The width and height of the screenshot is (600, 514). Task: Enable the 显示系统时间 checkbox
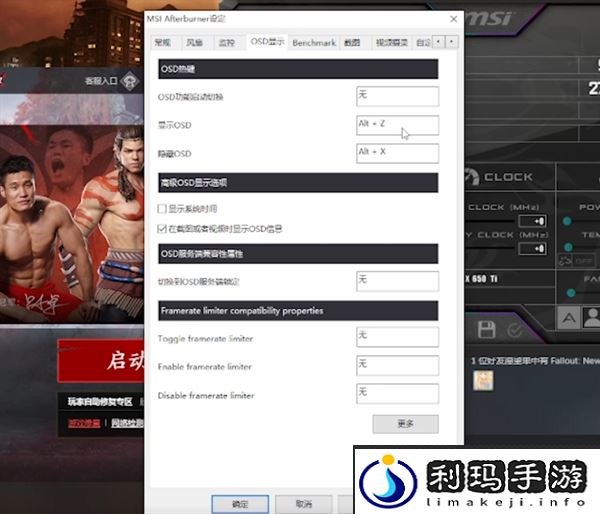(x=162, y=209)
